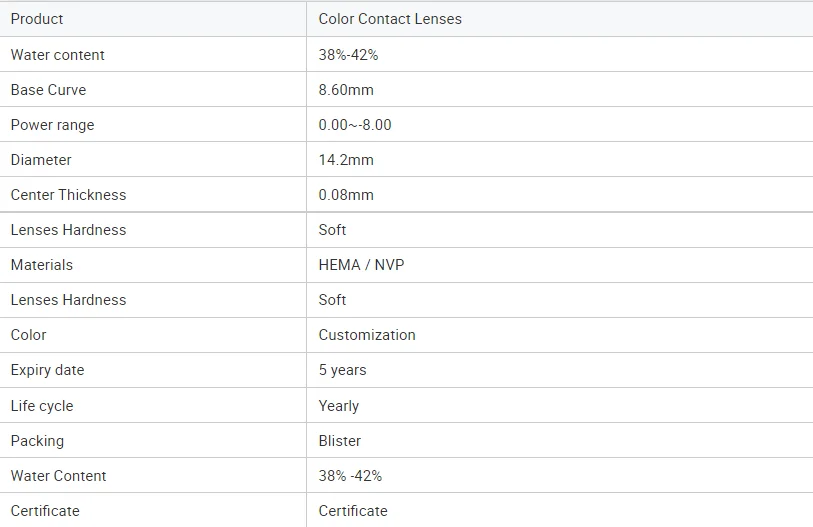The width and height of the screenshot is (813, 527).
Task: Click the Materials row label
Action: [41, 265]
